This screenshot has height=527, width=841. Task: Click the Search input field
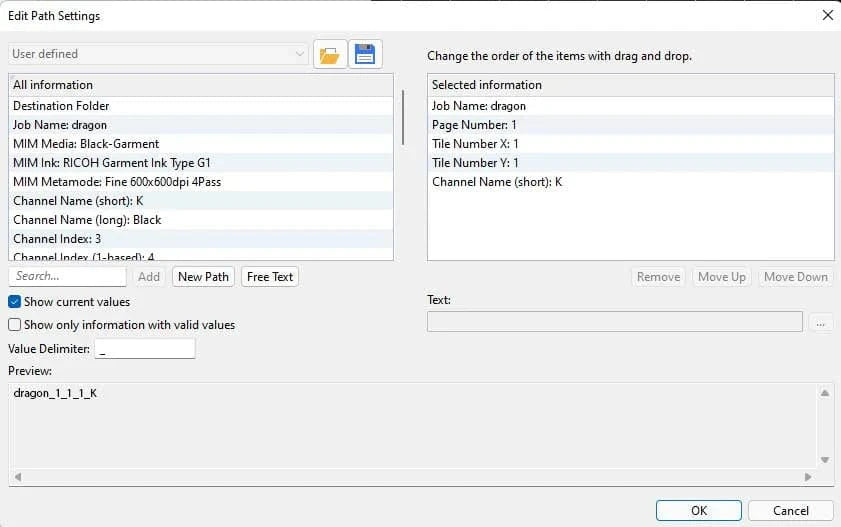point(68,277)
